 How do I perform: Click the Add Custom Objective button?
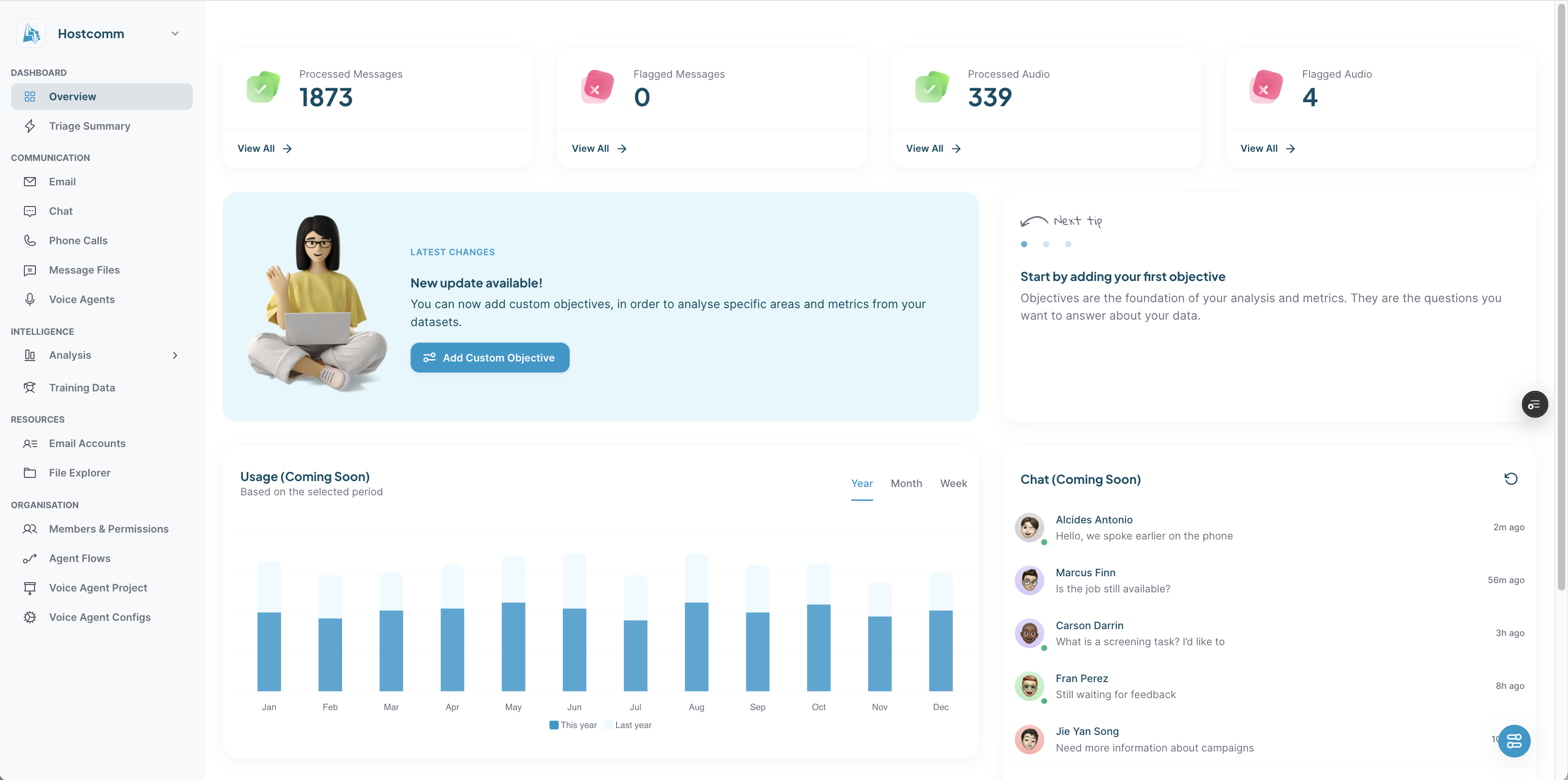click(489, 357)
